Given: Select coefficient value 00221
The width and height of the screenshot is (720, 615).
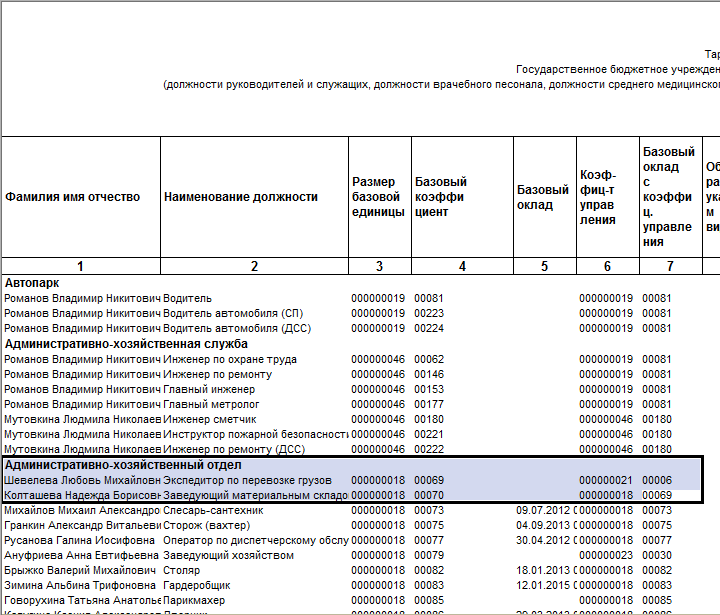Looking at the screenshot, I should coord(429,434).
